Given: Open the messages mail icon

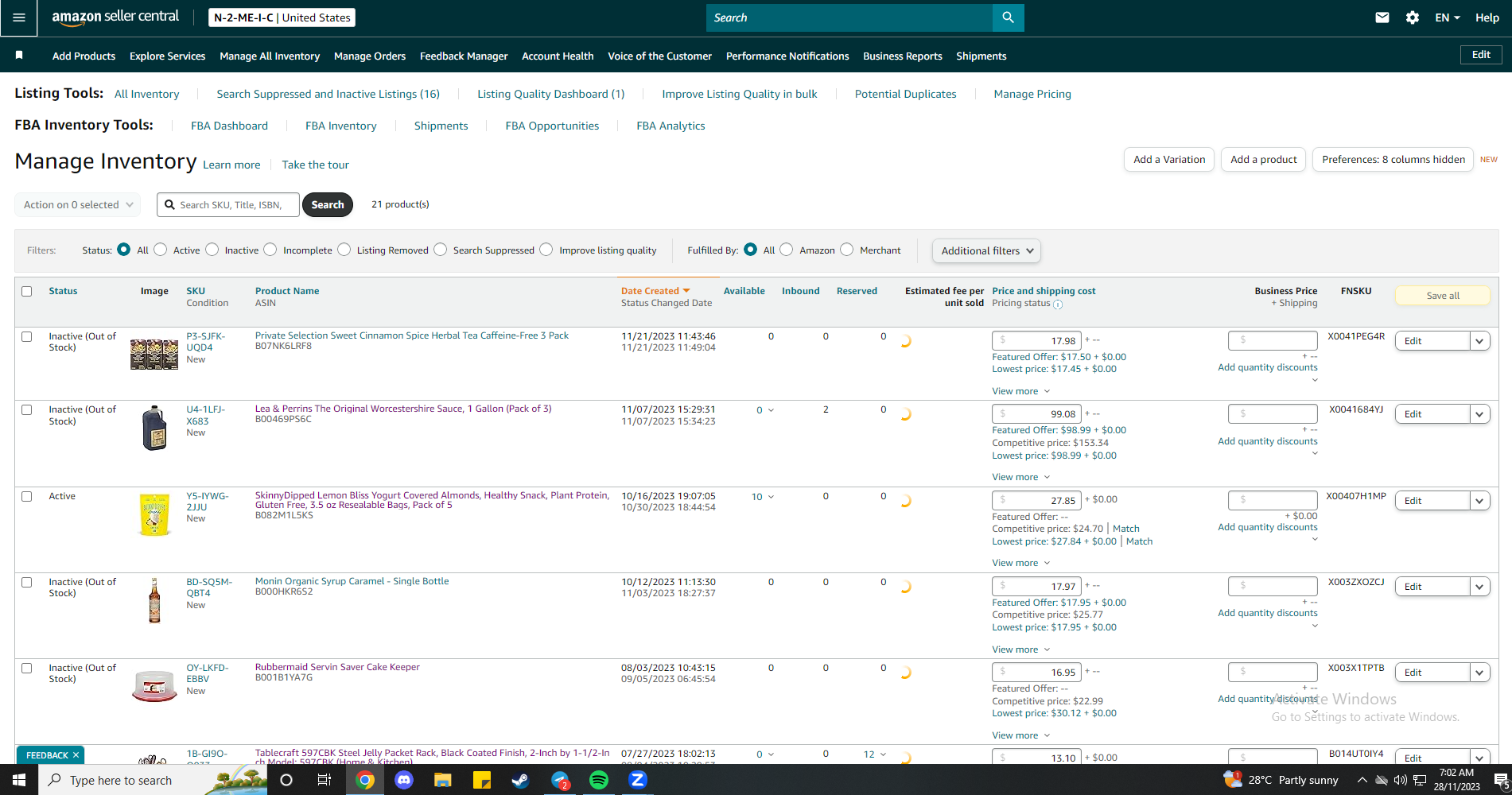Looking at the screenshot, I should [x=1382, y=17].
